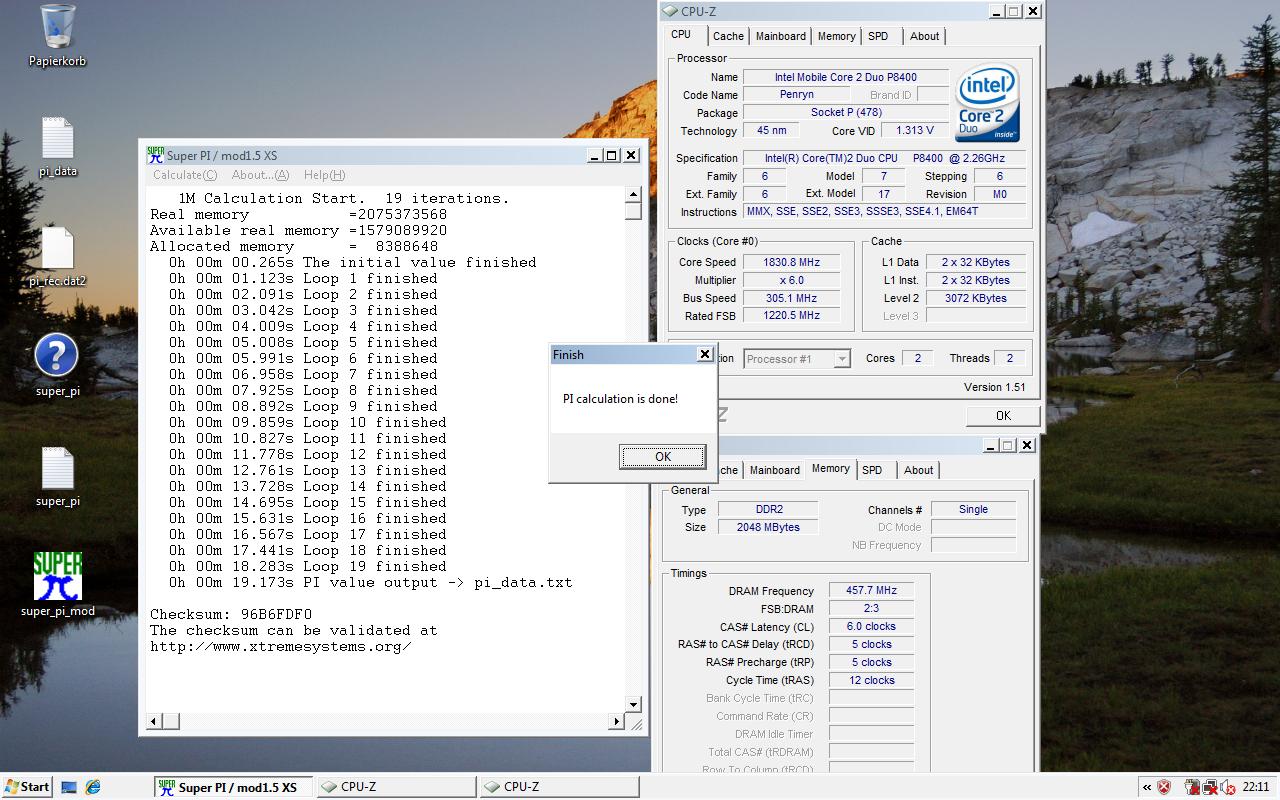Click the Intel Mobile Core 2 Duo P8400 name
The width and height of the screenshot is (1280, 800).
[846, 77]
